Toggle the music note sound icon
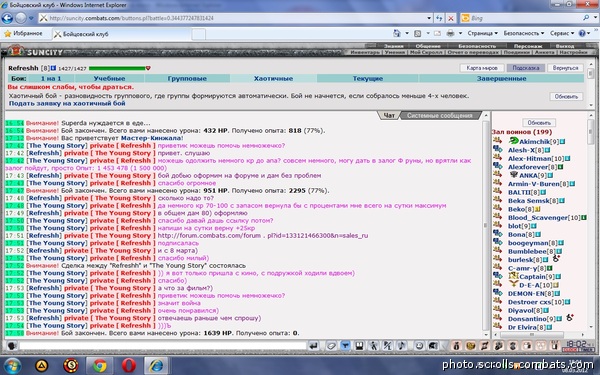600x375 pixels. click(401, 346)
